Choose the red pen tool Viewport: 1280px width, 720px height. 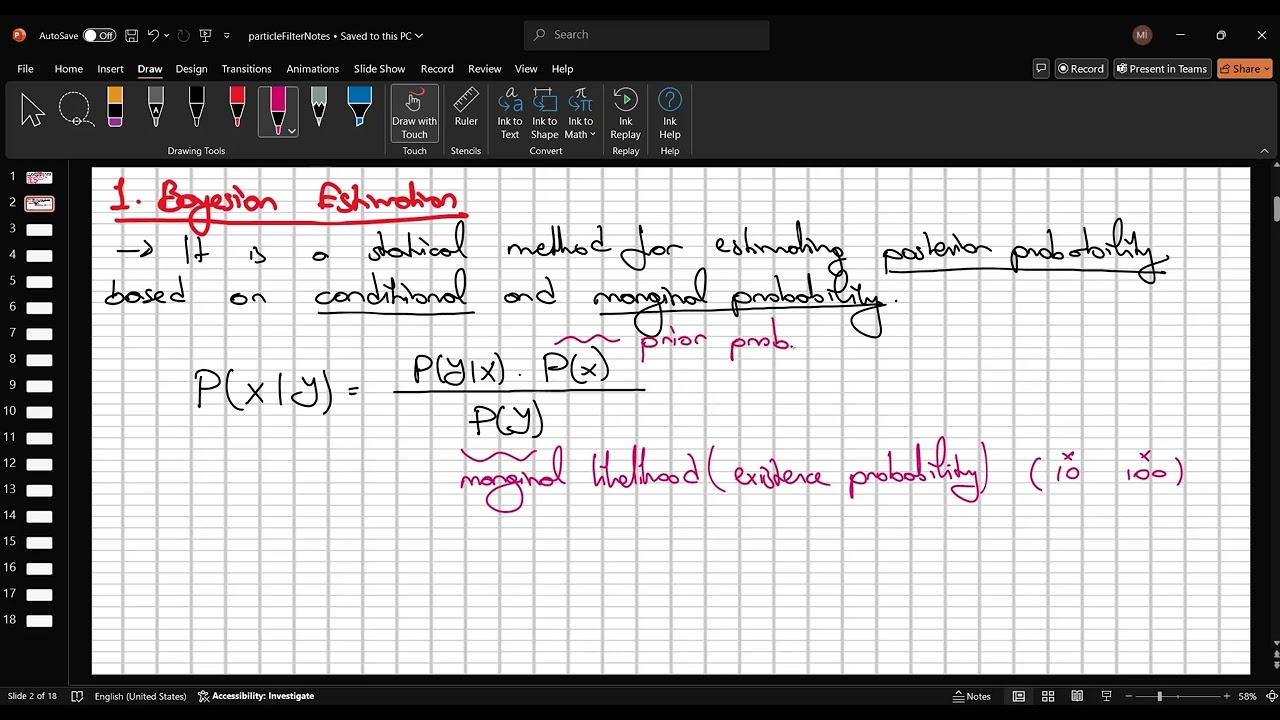tap(237, 108)
